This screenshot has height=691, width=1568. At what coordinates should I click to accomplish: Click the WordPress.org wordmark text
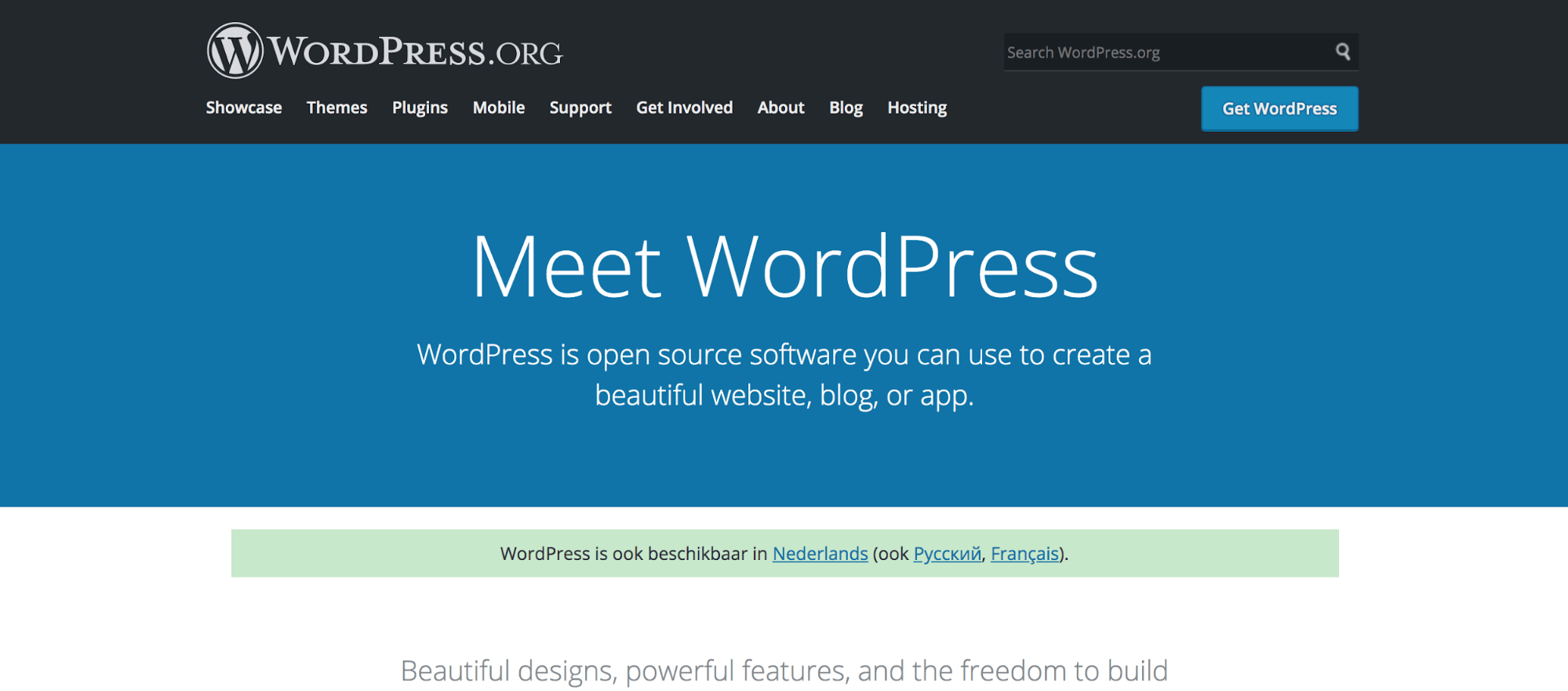click(416, 52)
